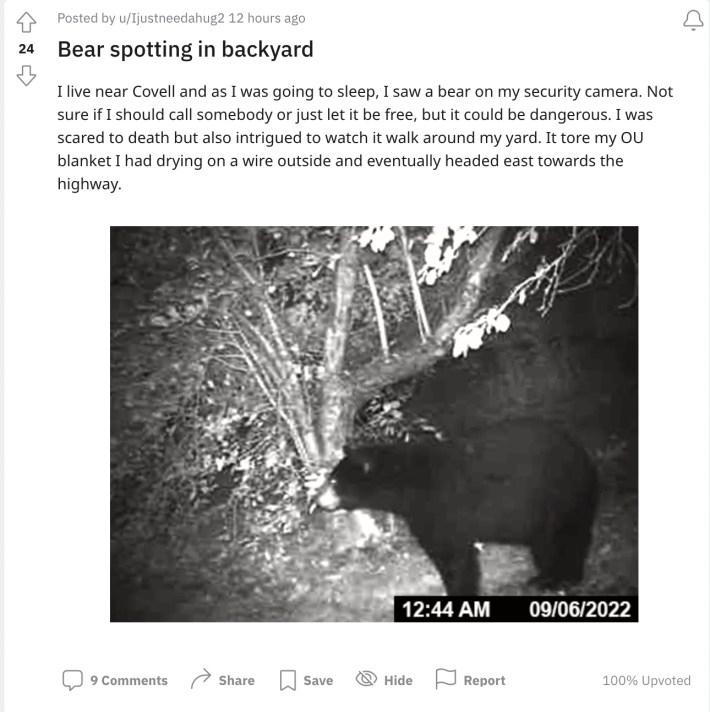Image resolution: width=710 pixels, height=712 pixels.
Task: Open the bear security camera image
Action: pyautogui.click(x=374, y=424)
